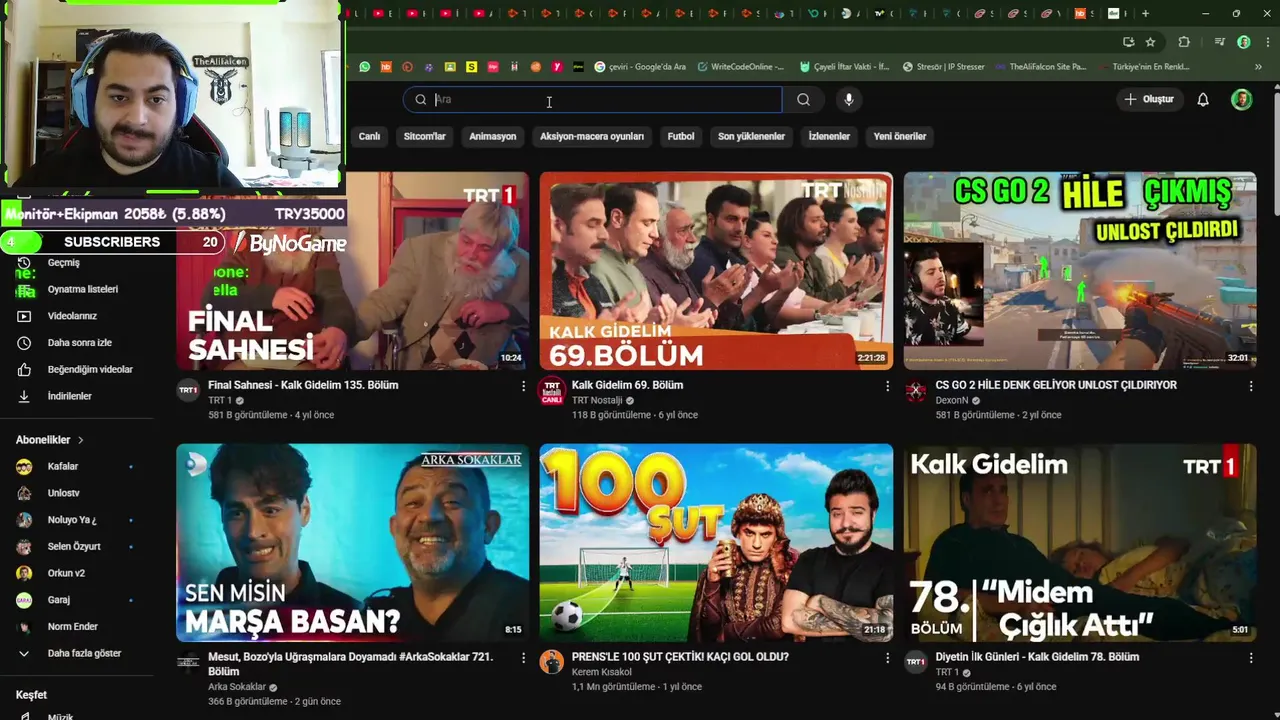Screen dimensions: 1280x720
Task: Select the Aksiyon-macera oyunları chip
Action: 592,136
